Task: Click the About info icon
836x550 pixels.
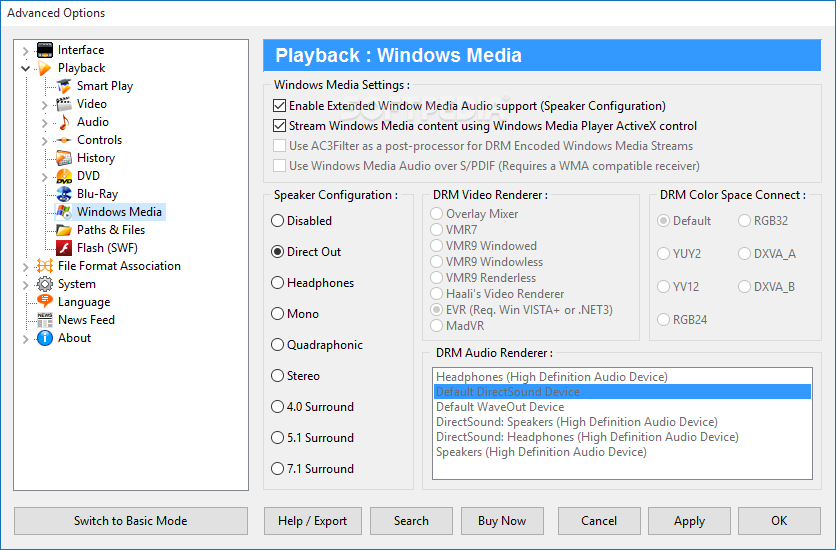Action: click(x=45, y=338)
